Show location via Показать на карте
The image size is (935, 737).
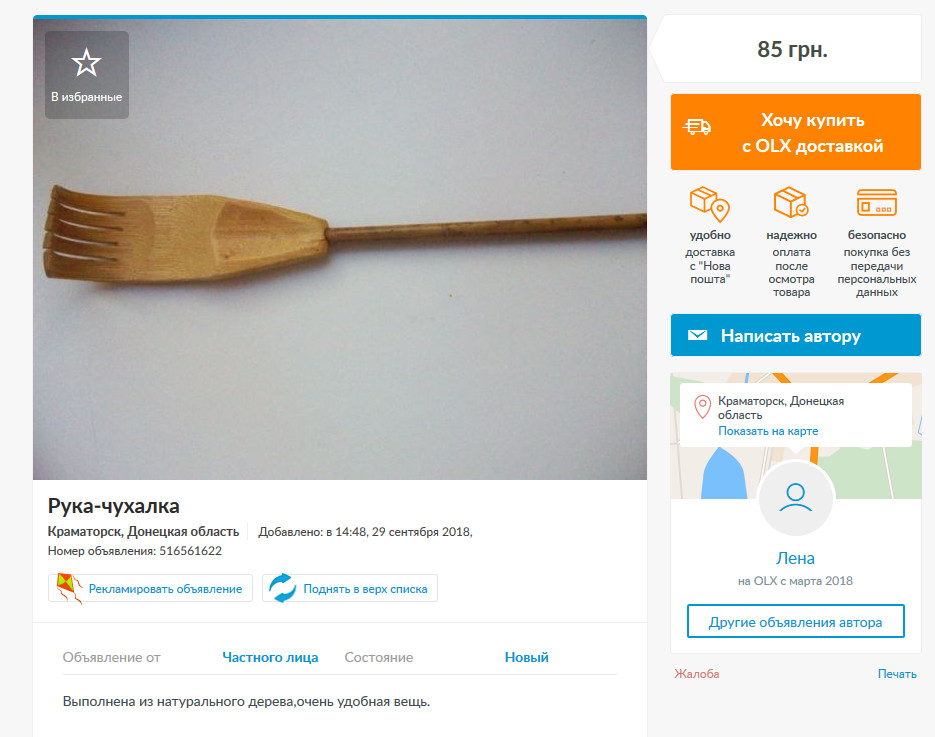click(767, 431)
